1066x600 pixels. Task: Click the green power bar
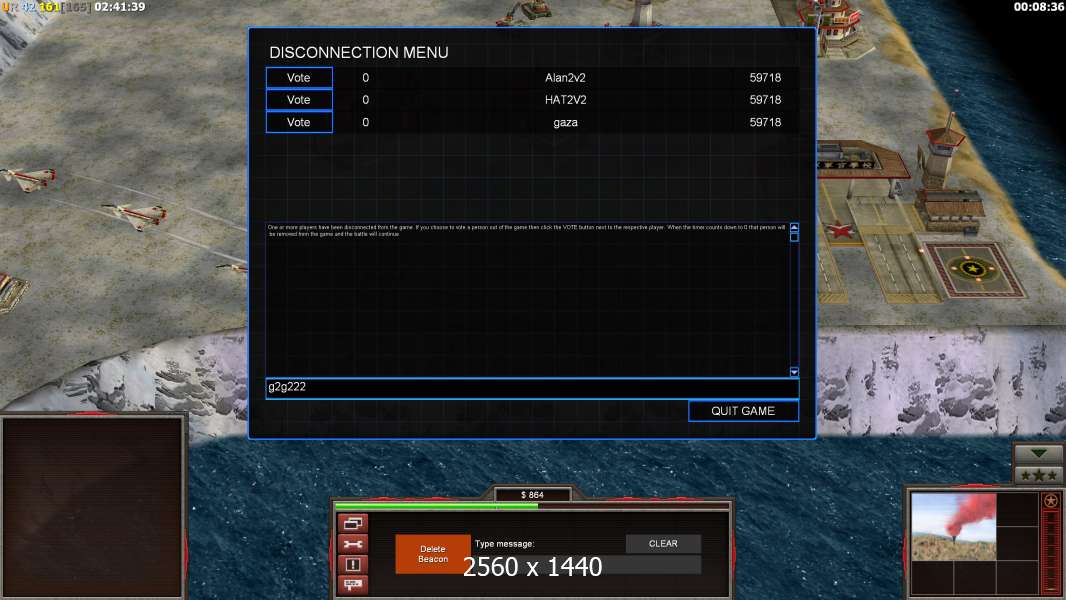[436, 506]
